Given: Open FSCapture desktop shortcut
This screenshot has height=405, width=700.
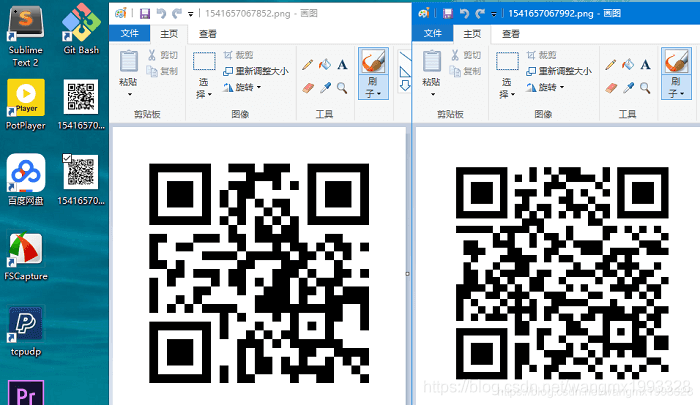Looking at the screenshot, I should tap(25, 256).
